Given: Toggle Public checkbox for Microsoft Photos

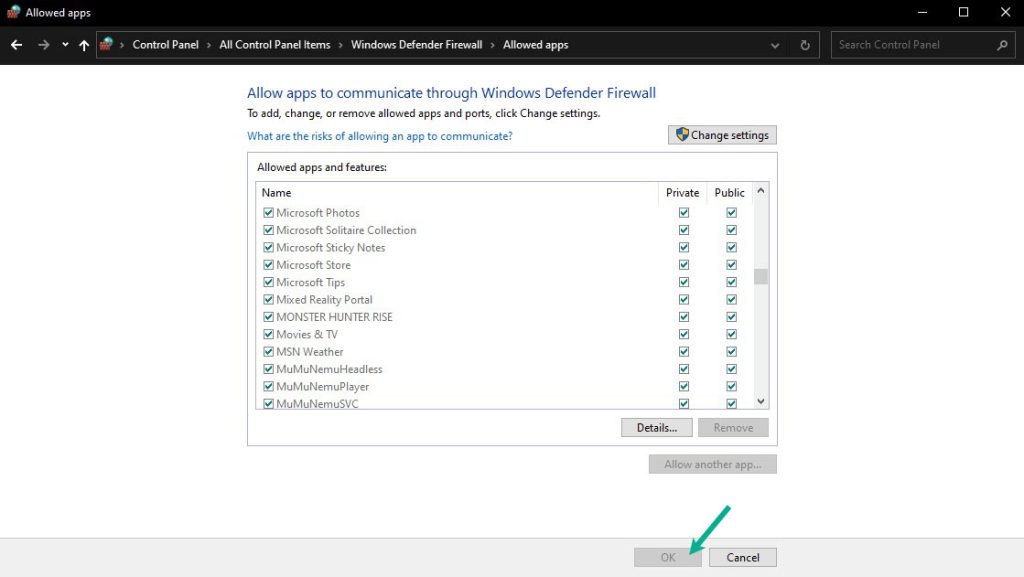Looking at the screenshot, I should click(x=731, y=213).
